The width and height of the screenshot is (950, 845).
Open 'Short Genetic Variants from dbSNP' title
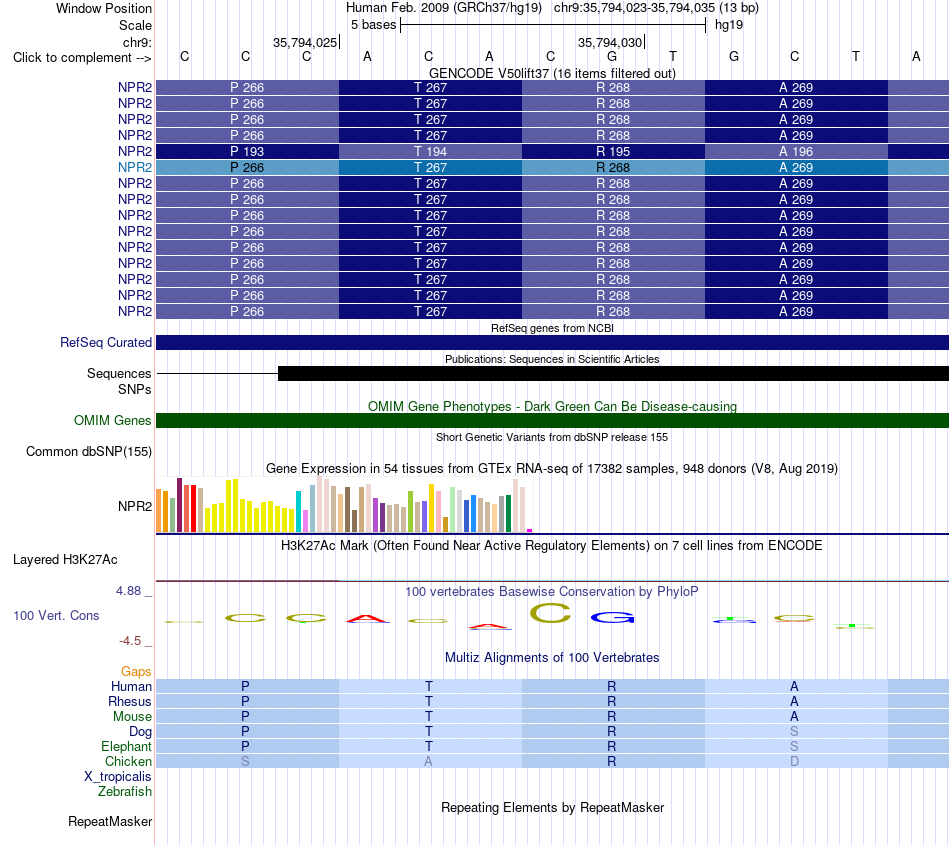point(552,437)
